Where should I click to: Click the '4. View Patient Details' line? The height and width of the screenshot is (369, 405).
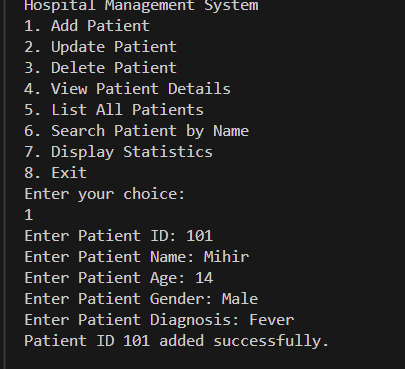tap(127, 89)
